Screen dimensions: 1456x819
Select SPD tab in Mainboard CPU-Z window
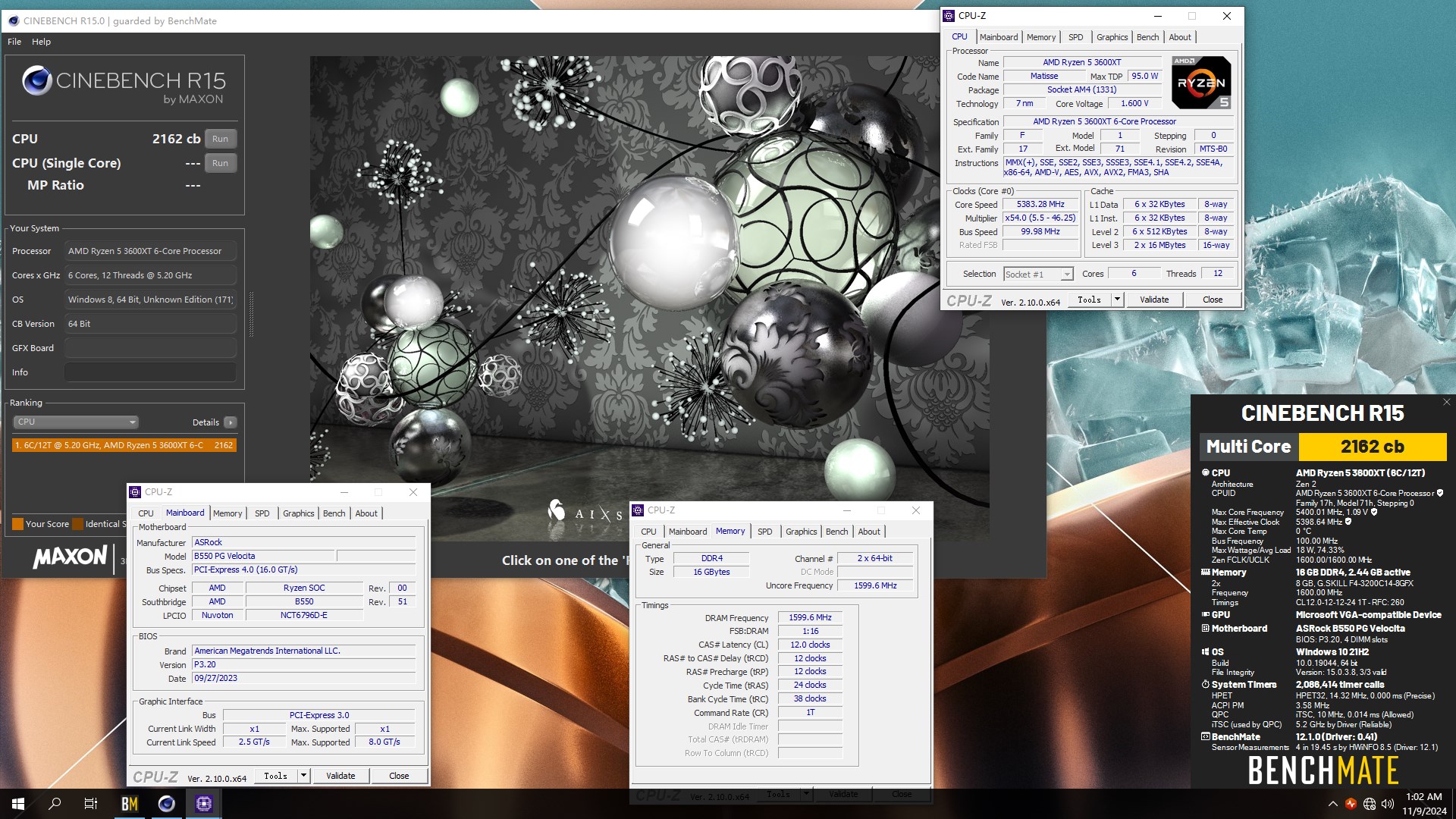click(262, 513)
